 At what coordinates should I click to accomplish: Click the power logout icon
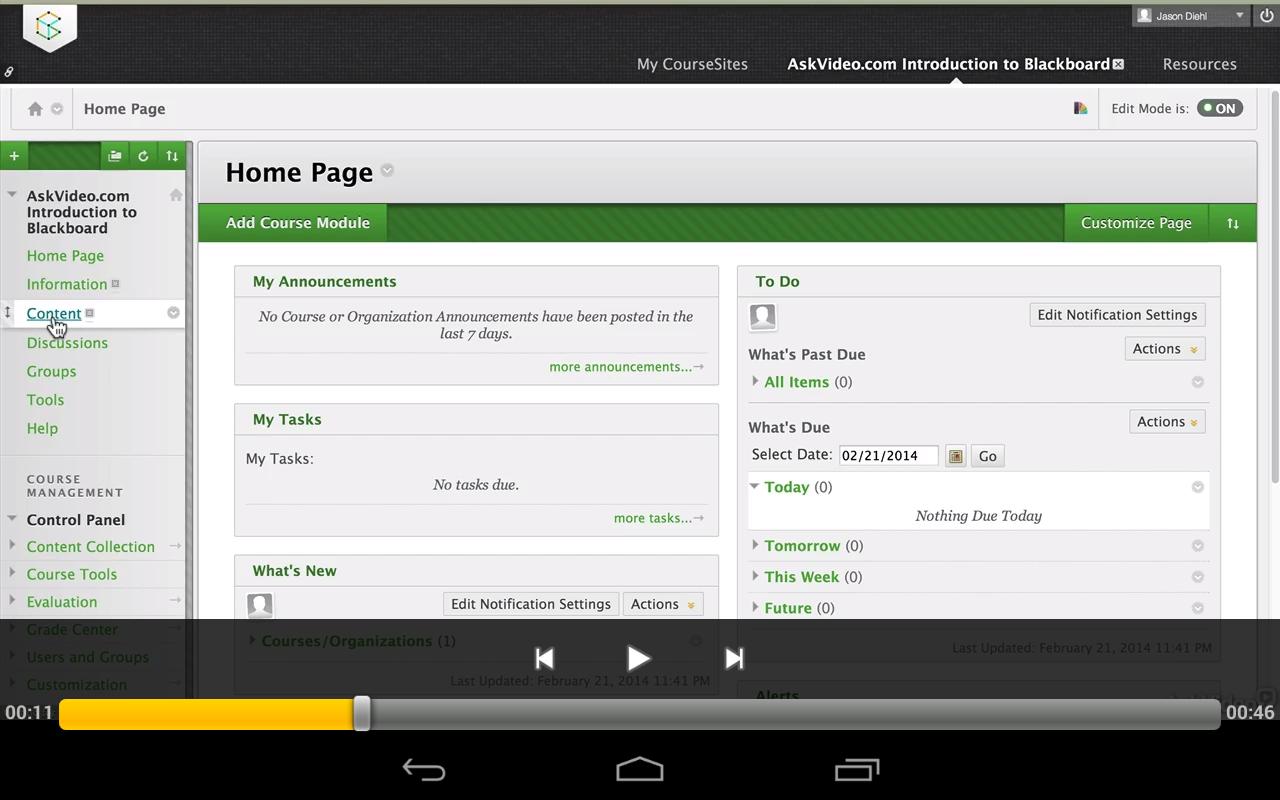(1266, 16)
